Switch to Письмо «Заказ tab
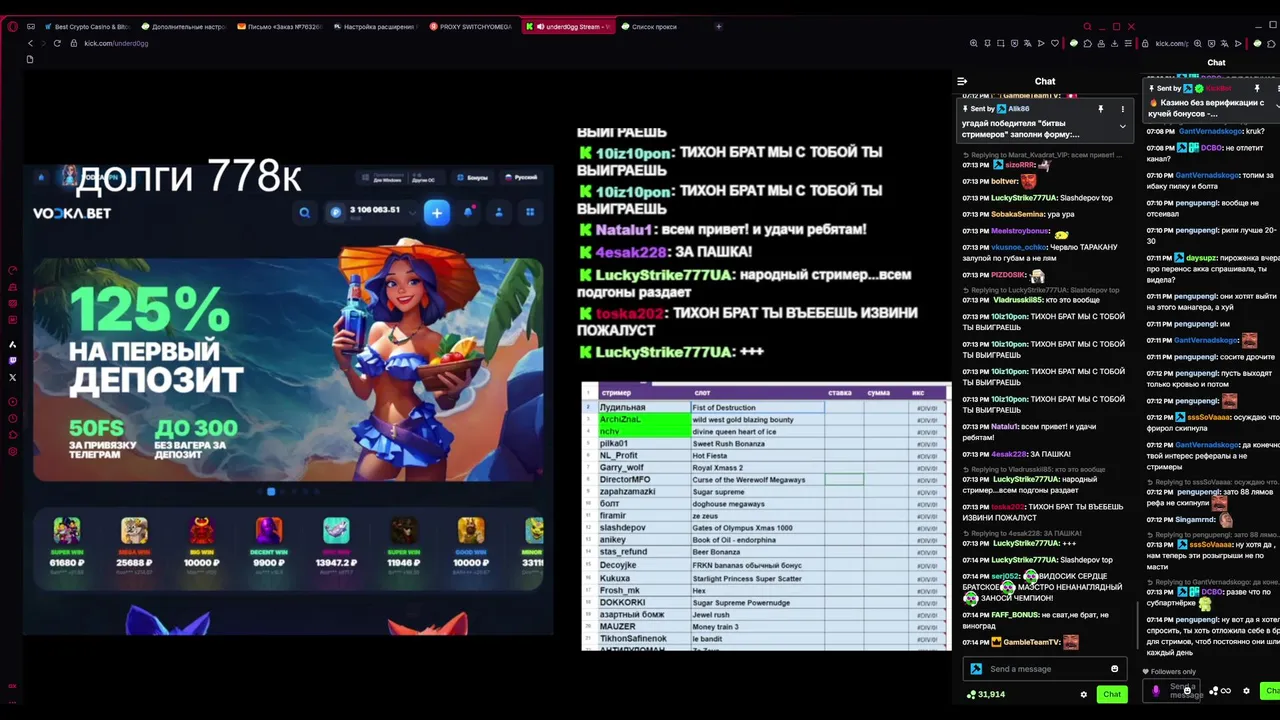Viewport: 1280px width, 720px height. click(x=280, y=27)
